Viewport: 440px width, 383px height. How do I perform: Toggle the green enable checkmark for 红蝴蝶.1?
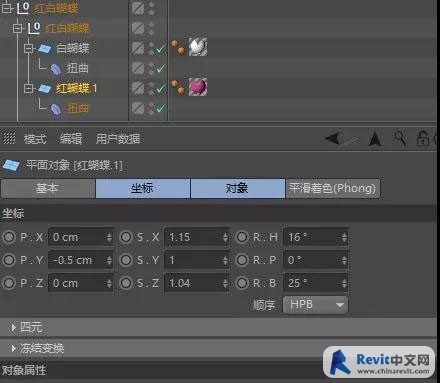pos(161,89)
